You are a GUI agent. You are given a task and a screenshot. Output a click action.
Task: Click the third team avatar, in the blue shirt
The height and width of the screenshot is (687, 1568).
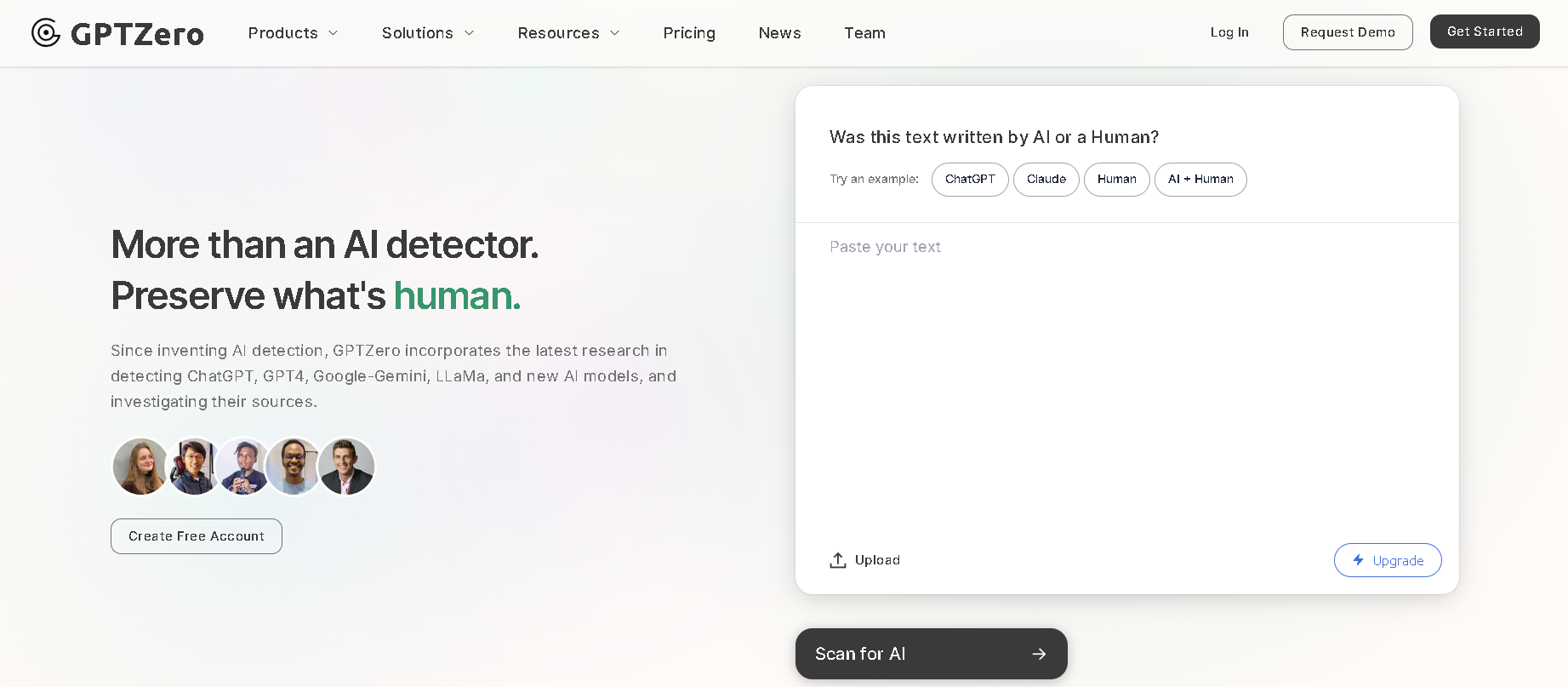click(243, 467)
